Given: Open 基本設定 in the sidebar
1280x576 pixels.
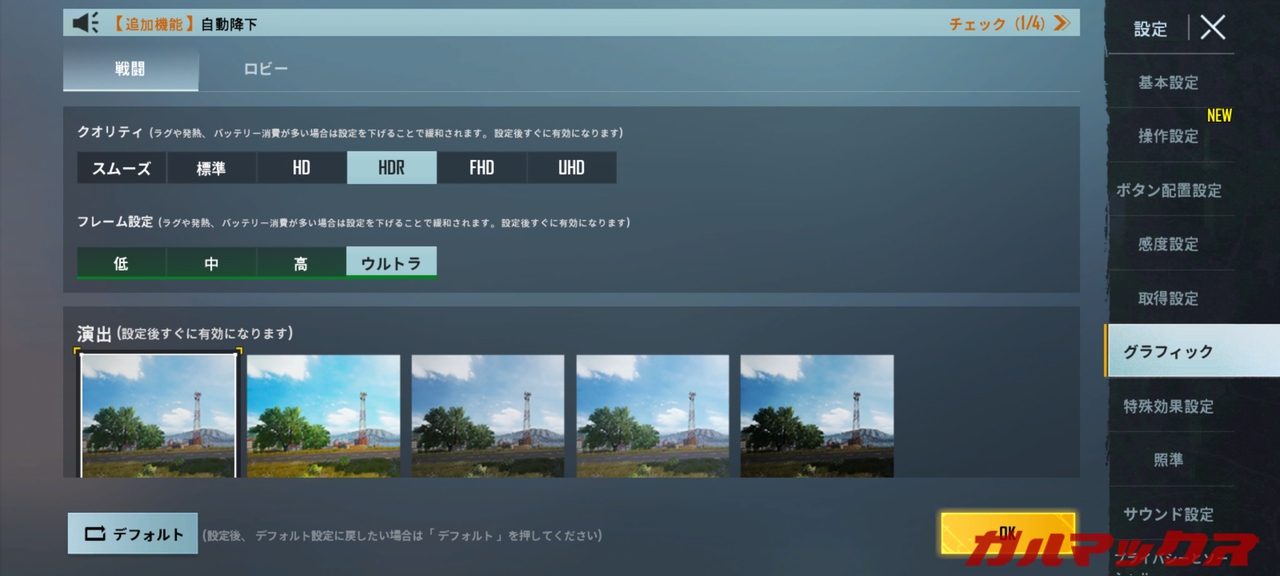Looking at the screenshot, I should click(1168, 82).
